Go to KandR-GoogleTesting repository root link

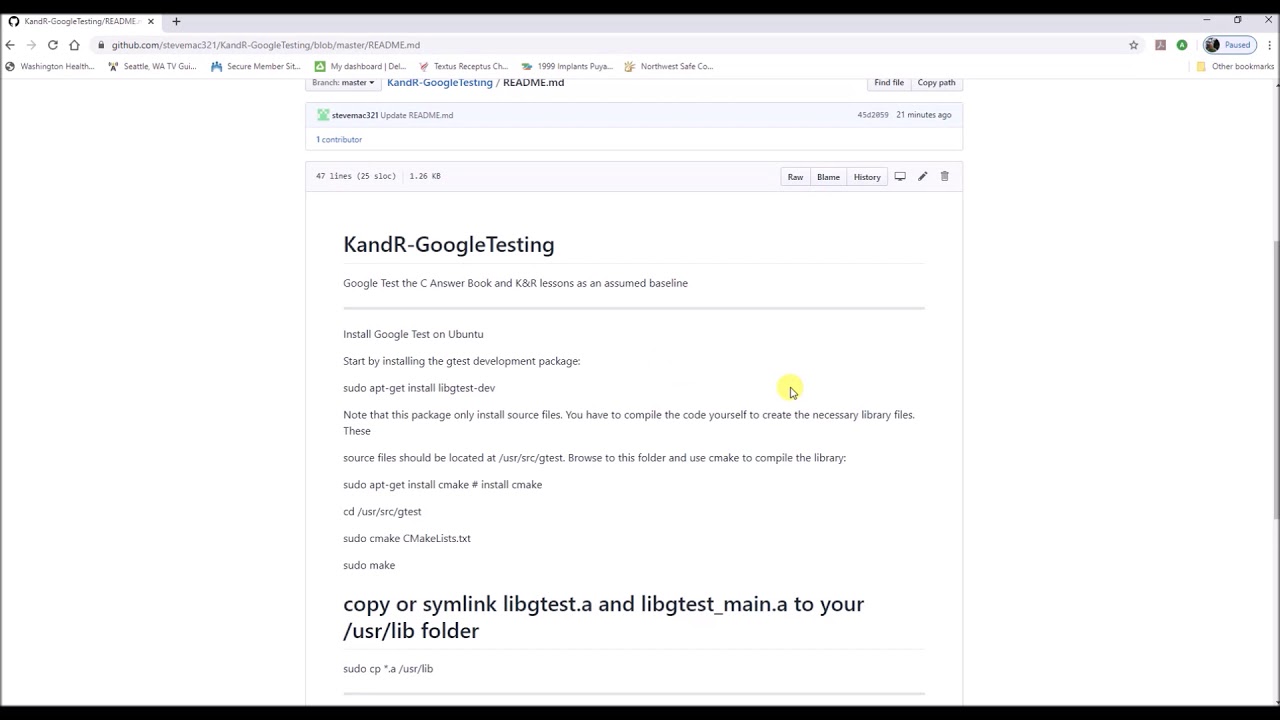[x=440, y=83]
